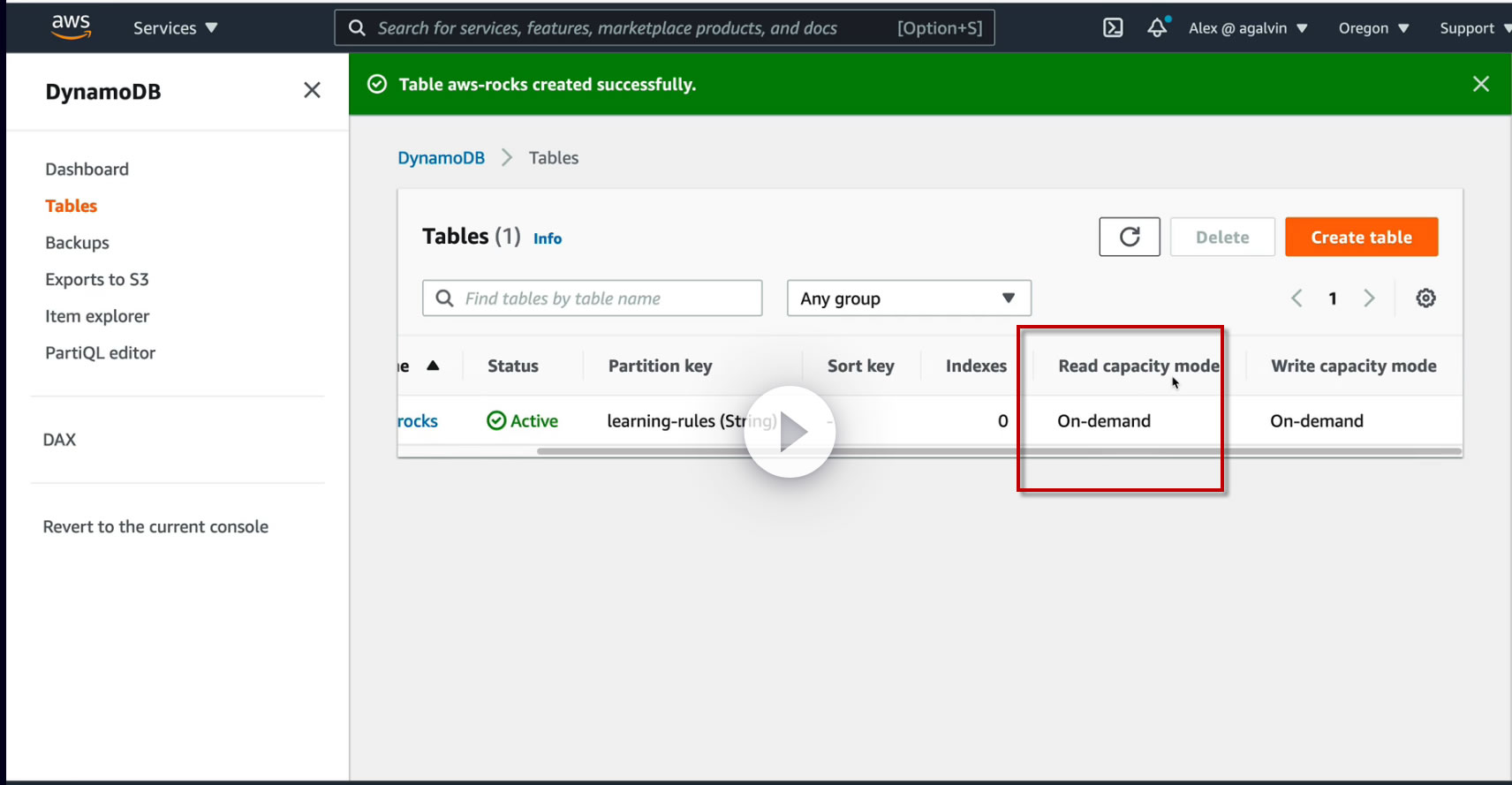Open table preferences gear icon
This screenshot has height=785, width=1512.
(x=1425, y=298)
